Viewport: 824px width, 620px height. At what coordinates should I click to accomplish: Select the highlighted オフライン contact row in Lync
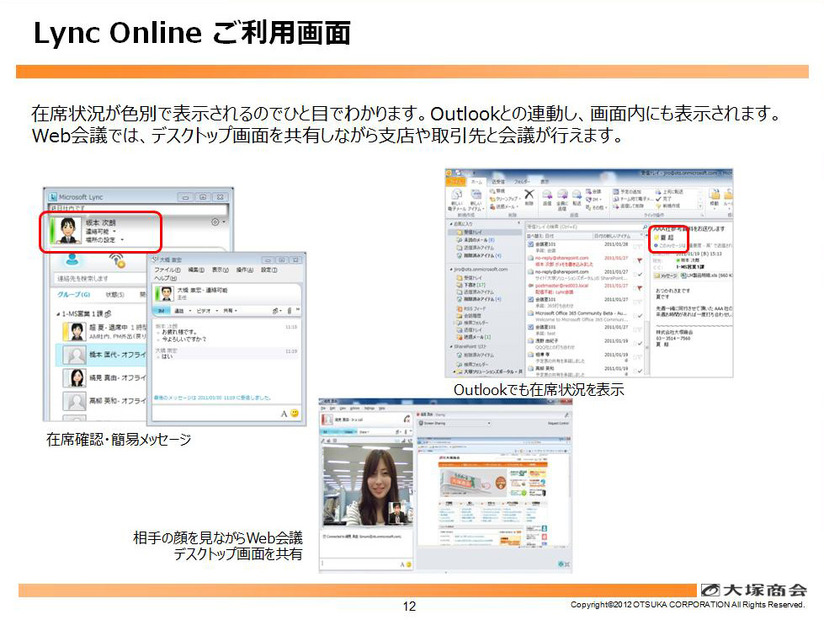click(x=100, y=355)
